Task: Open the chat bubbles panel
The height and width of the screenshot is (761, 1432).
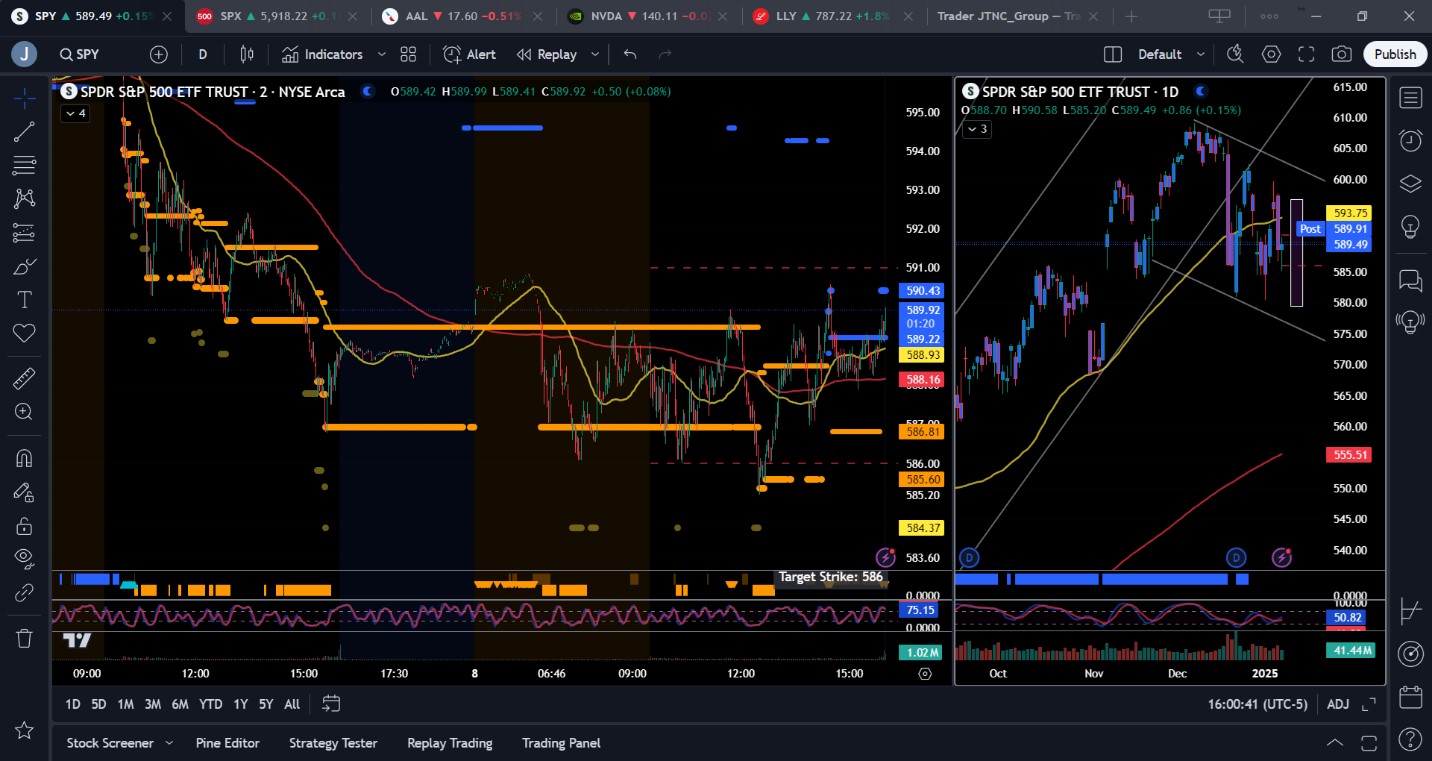Action: point(1411,279)
